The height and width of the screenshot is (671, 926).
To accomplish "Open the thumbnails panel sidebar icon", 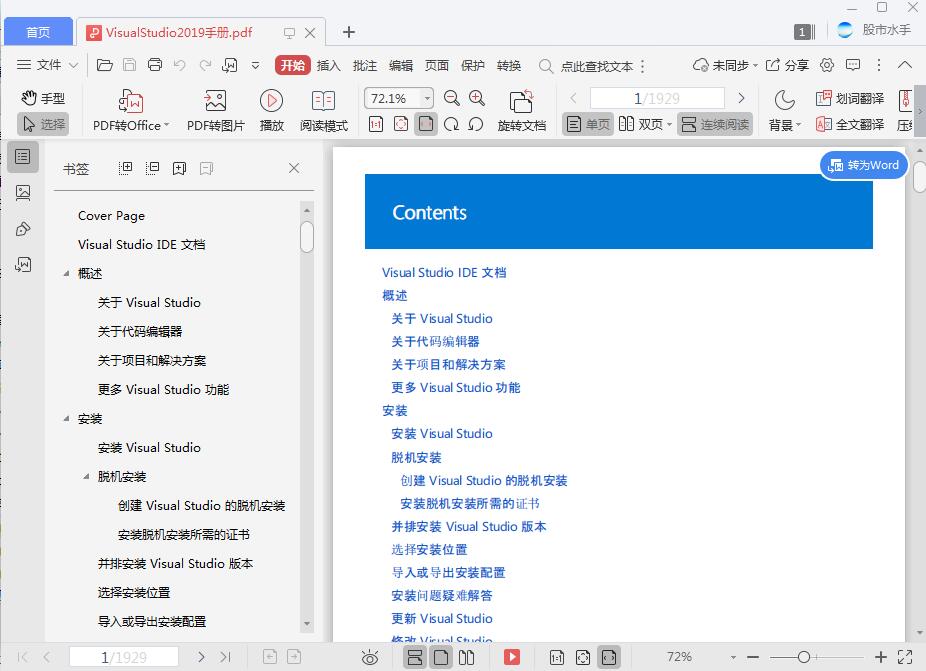I will click(x=23, y=193).
